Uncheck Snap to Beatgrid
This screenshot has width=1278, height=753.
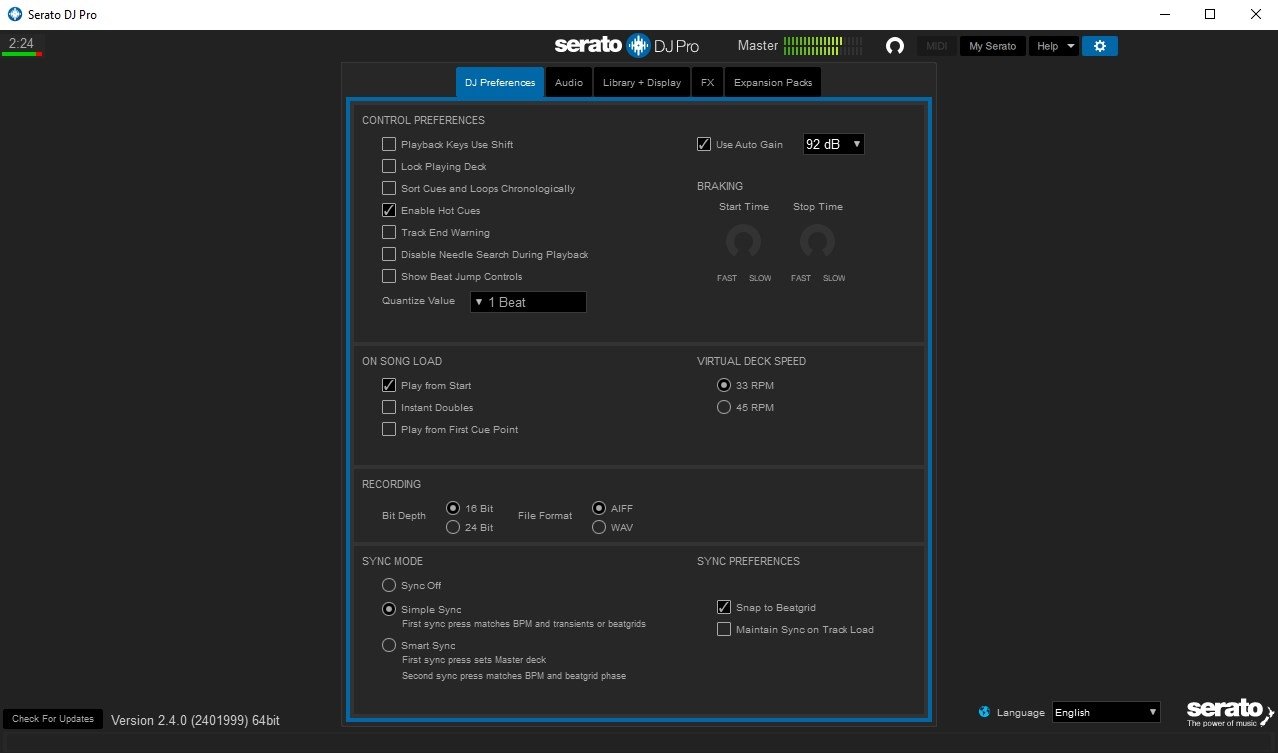click(724, 607)
